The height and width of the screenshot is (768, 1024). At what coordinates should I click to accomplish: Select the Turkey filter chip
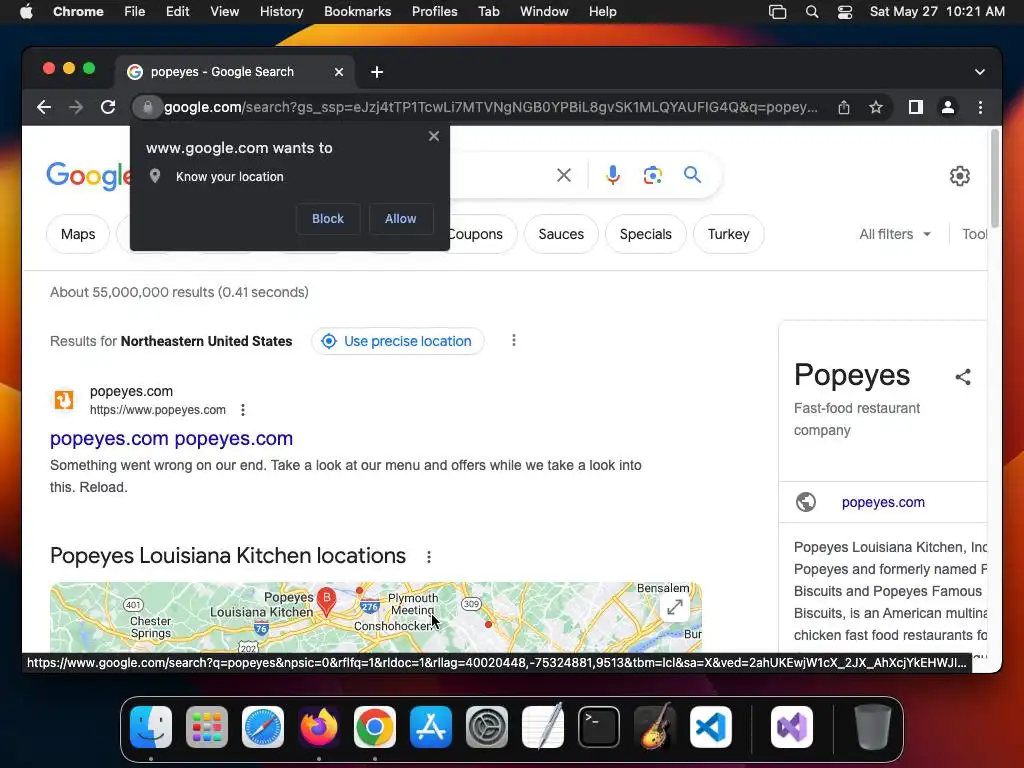coord(728,234)
